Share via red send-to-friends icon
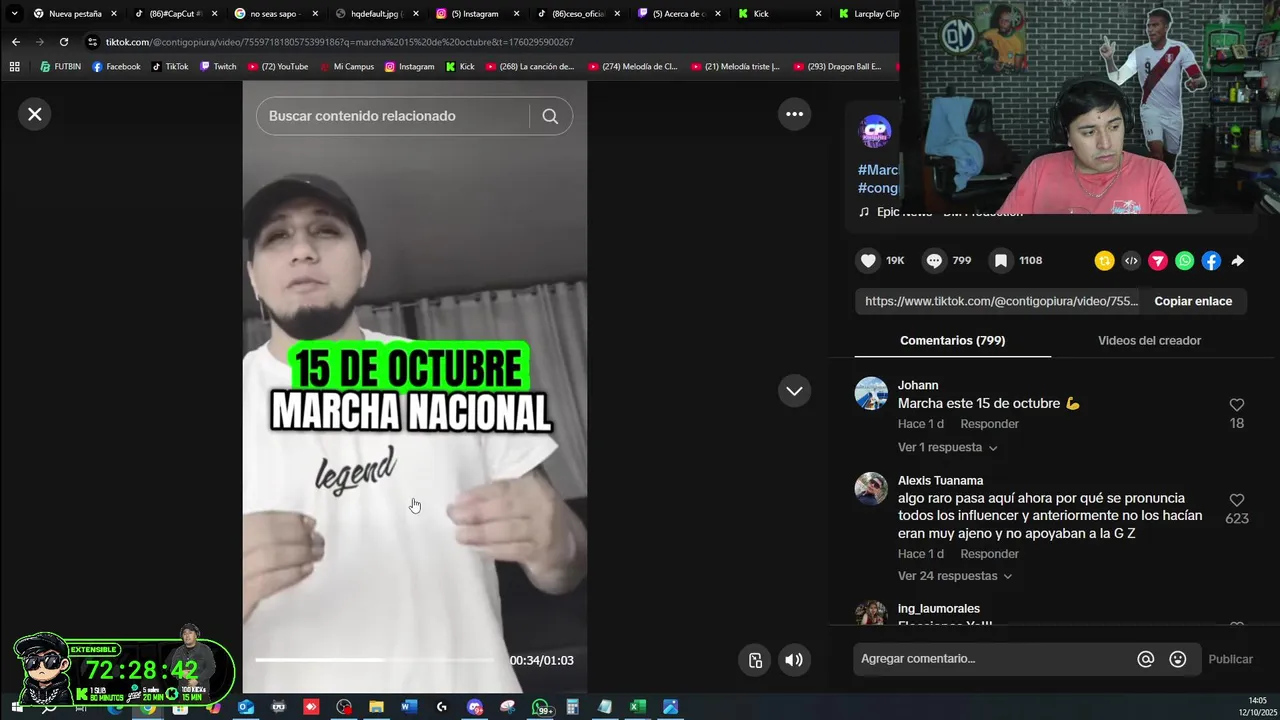 point(1158,261)
